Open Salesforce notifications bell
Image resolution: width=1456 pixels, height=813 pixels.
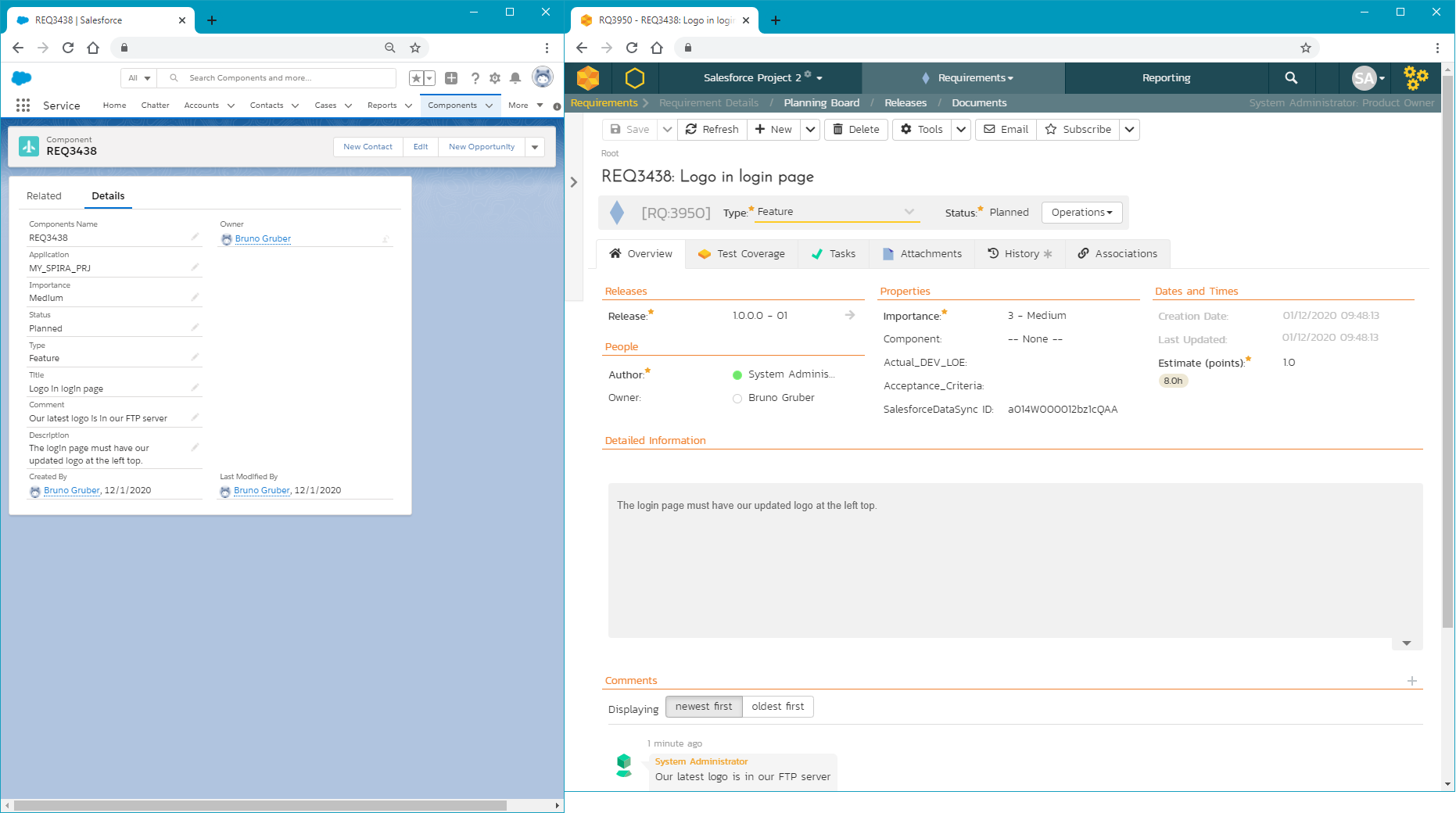pyautogui.click(x=515, y=78)
